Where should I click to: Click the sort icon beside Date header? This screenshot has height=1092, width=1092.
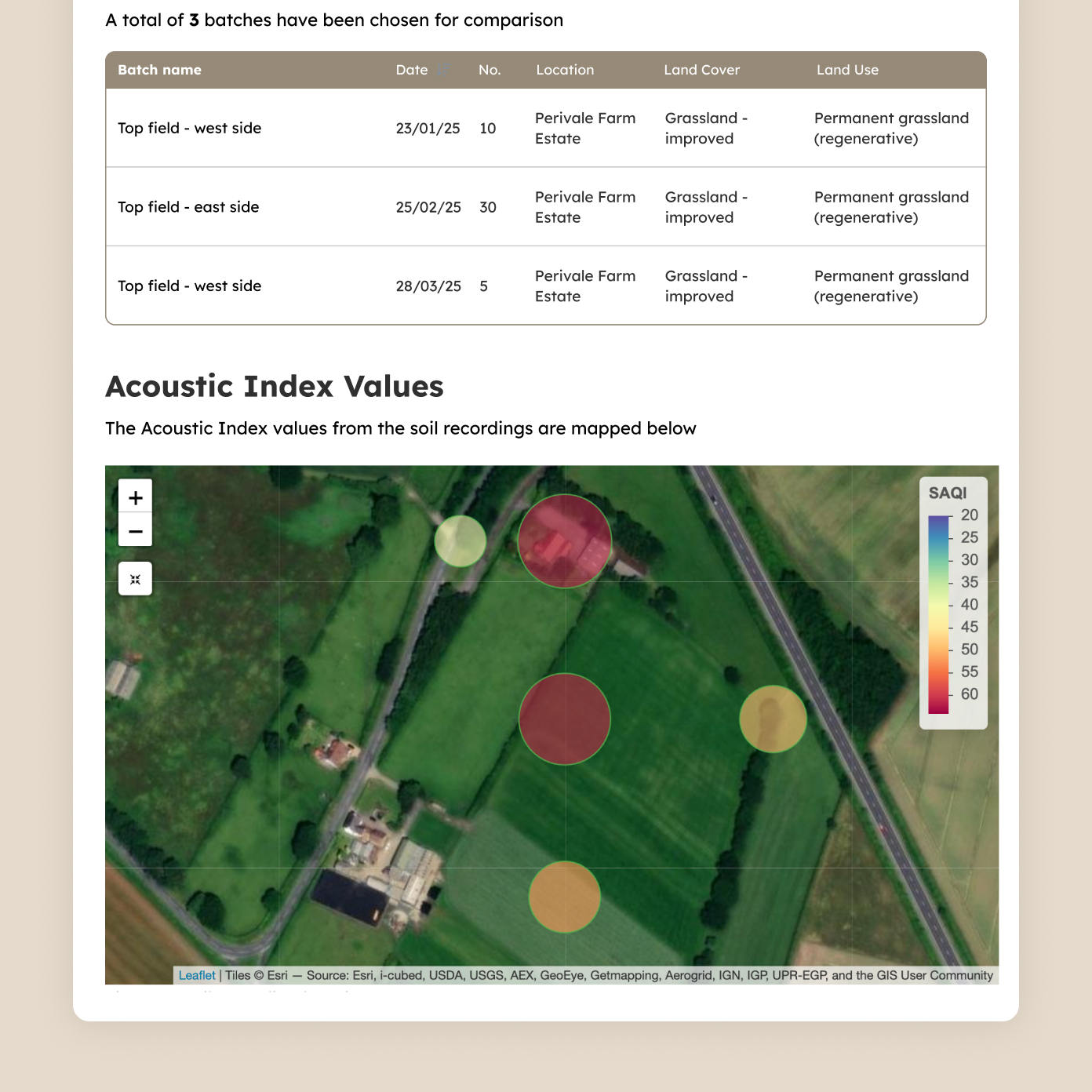(x=443, y=70)
